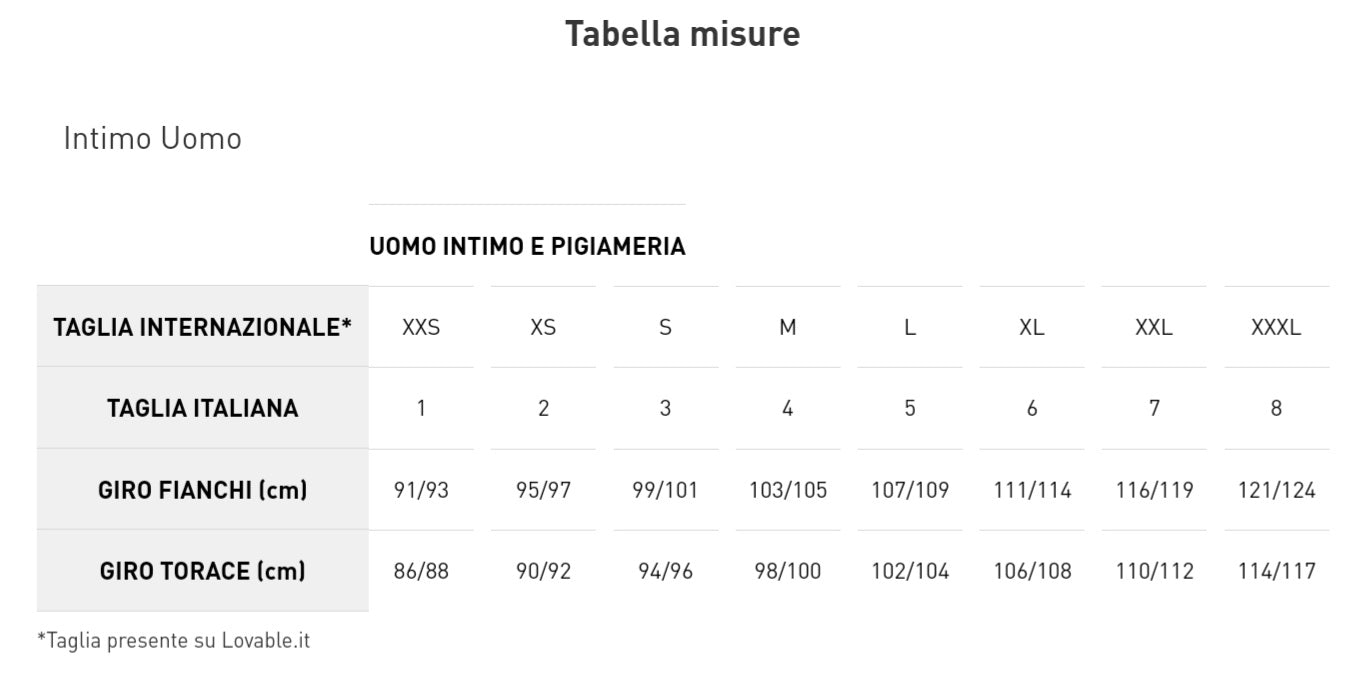
Task: Click the Lovable.it footnote text
Action: click(173, 640)
